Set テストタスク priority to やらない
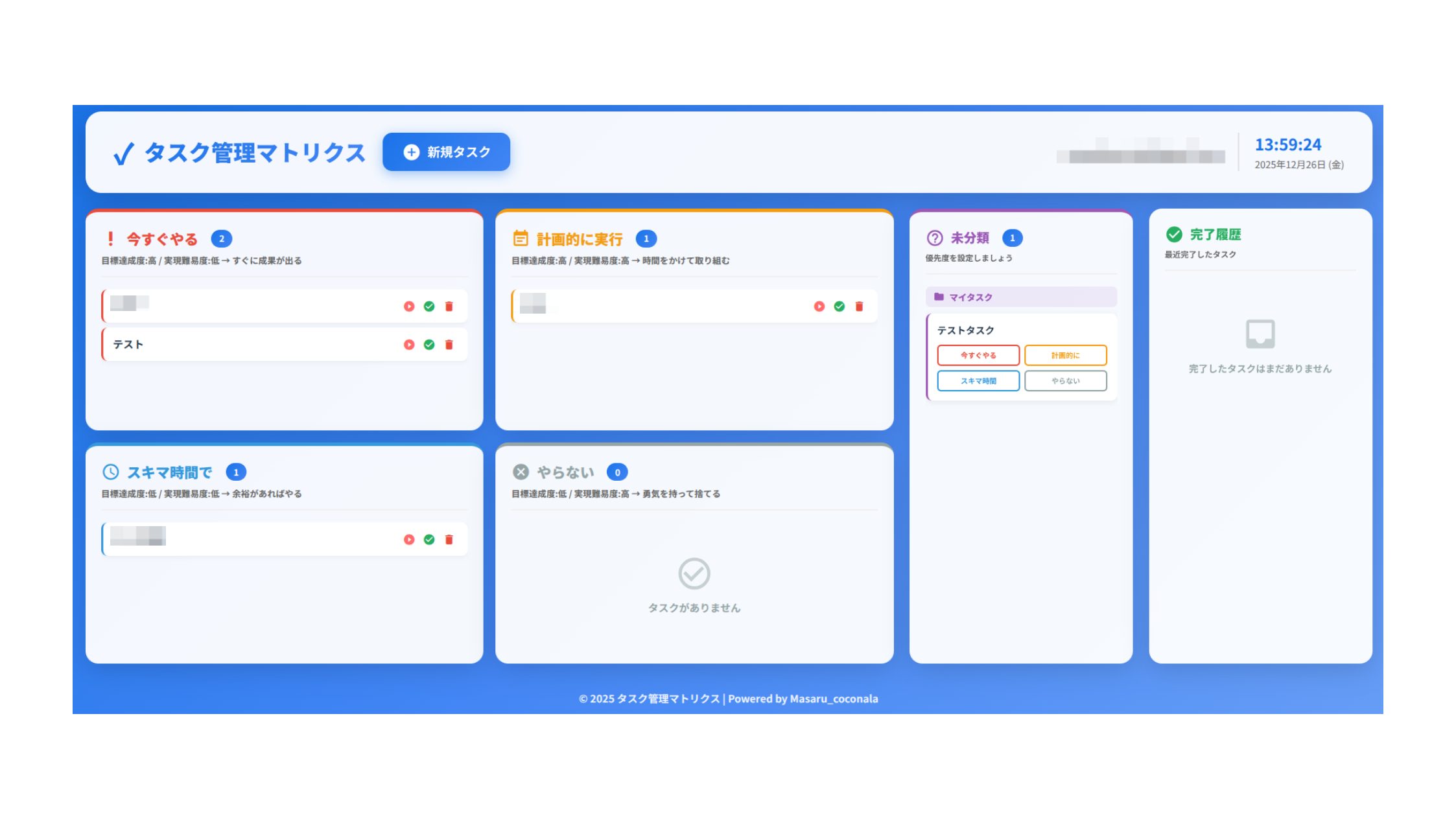This screenshot has width=1456, height=819. (1065, 381)
